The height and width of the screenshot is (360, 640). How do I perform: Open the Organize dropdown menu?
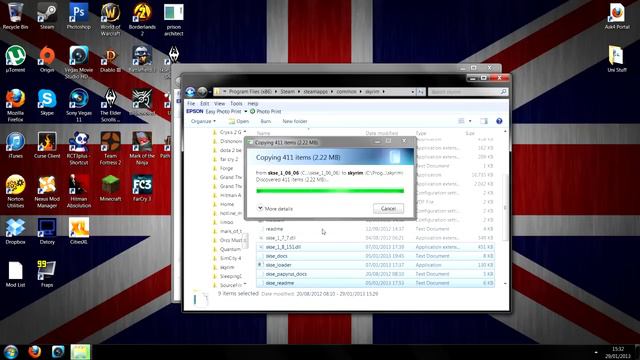click(203, 121)
